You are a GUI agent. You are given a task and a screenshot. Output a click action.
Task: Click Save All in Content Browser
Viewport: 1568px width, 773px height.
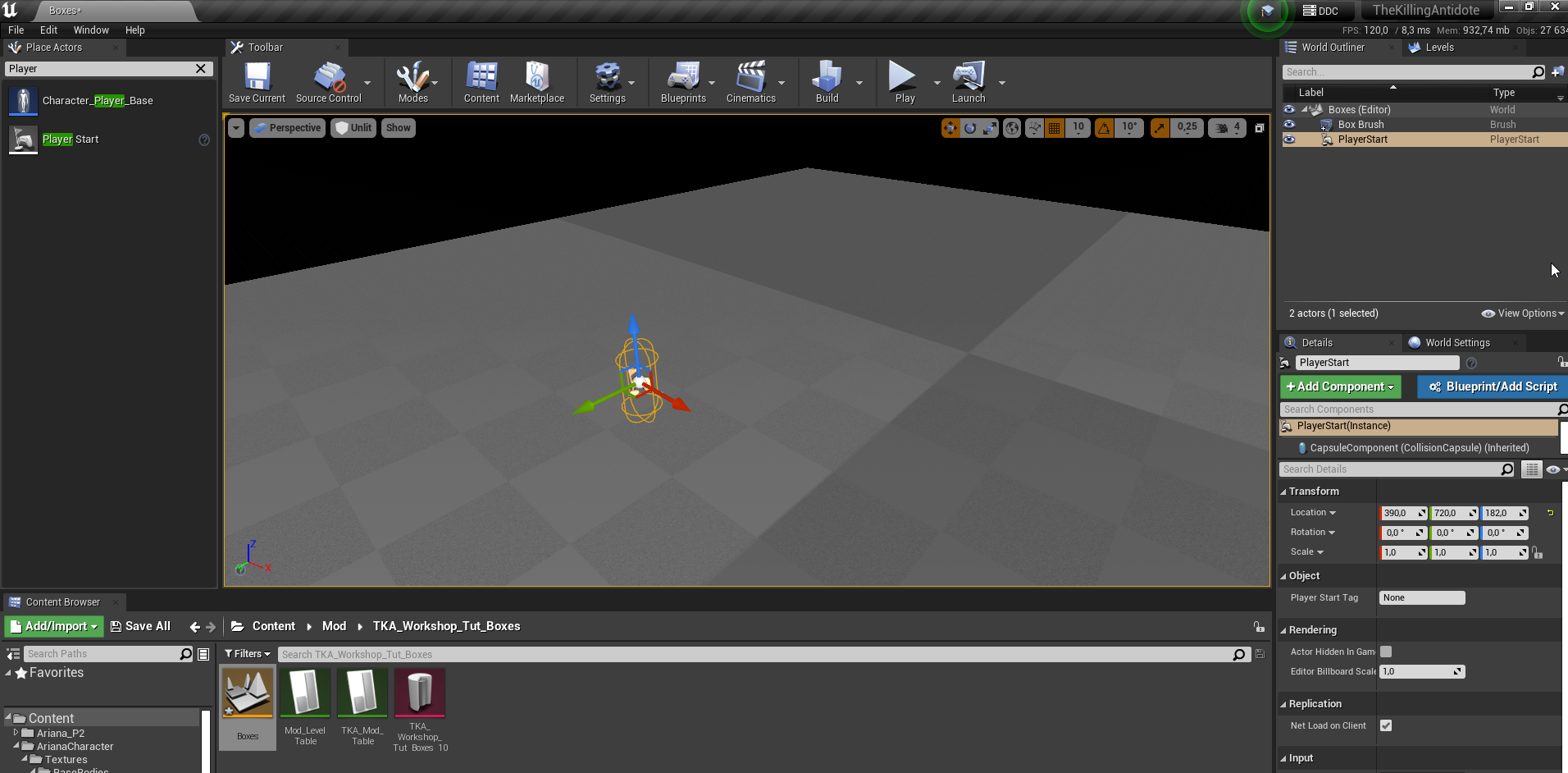pyautogui.click(x=140, y=627)
